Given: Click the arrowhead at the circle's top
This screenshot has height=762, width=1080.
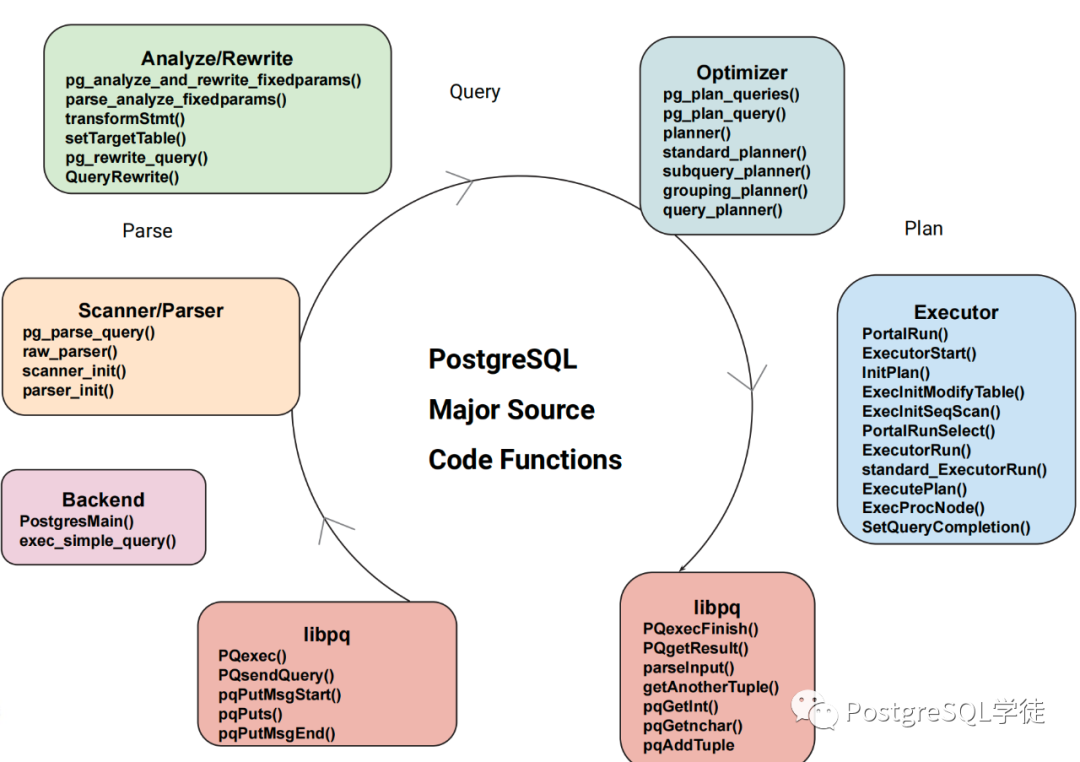Looking at the screenshot, I should (459, 187).
